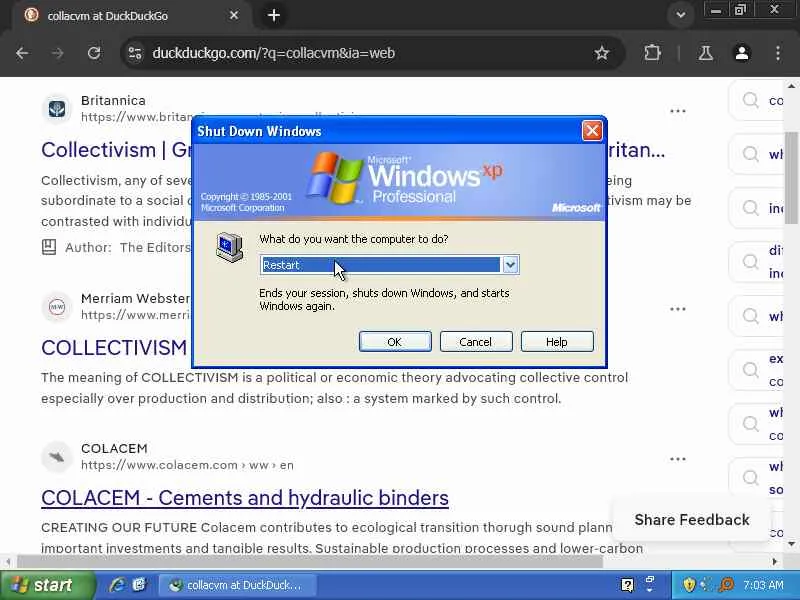
Task: Click the COLACEM site favicon
Action: tap(57, 457)
